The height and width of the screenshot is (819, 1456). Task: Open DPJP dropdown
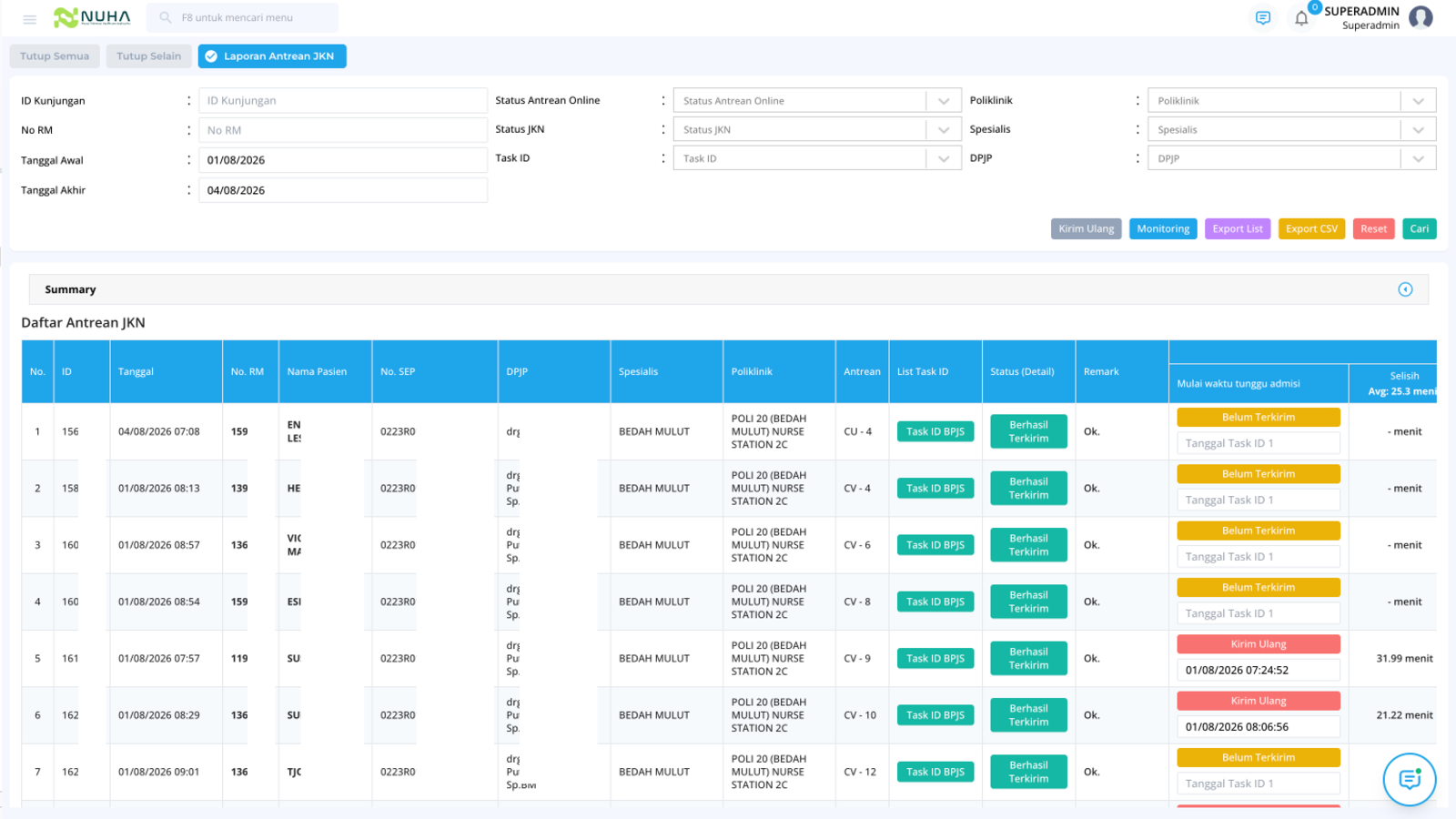tap(1292, 158)
